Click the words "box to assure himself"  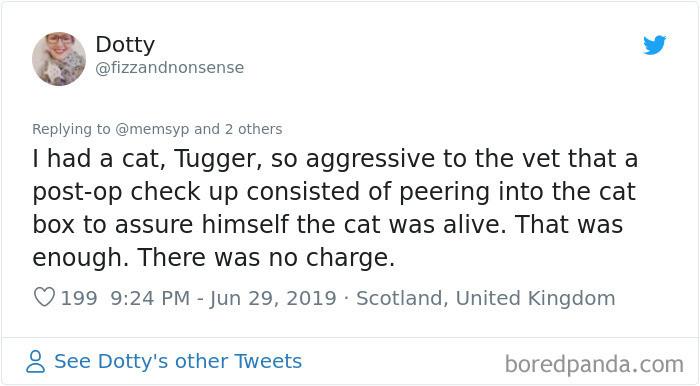160,224
